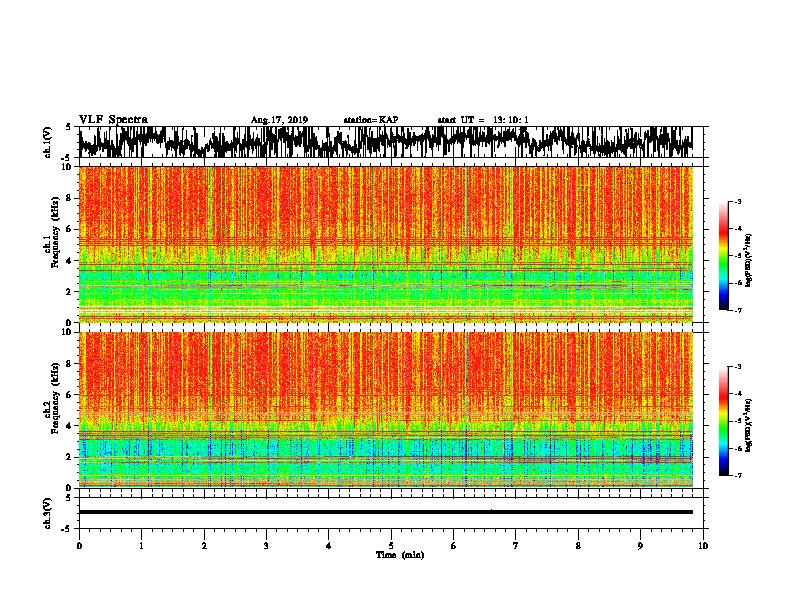Viewport: 792px width, 612px height.
Task: Click time axis tick label "0"
Action: tap(79, 546)
